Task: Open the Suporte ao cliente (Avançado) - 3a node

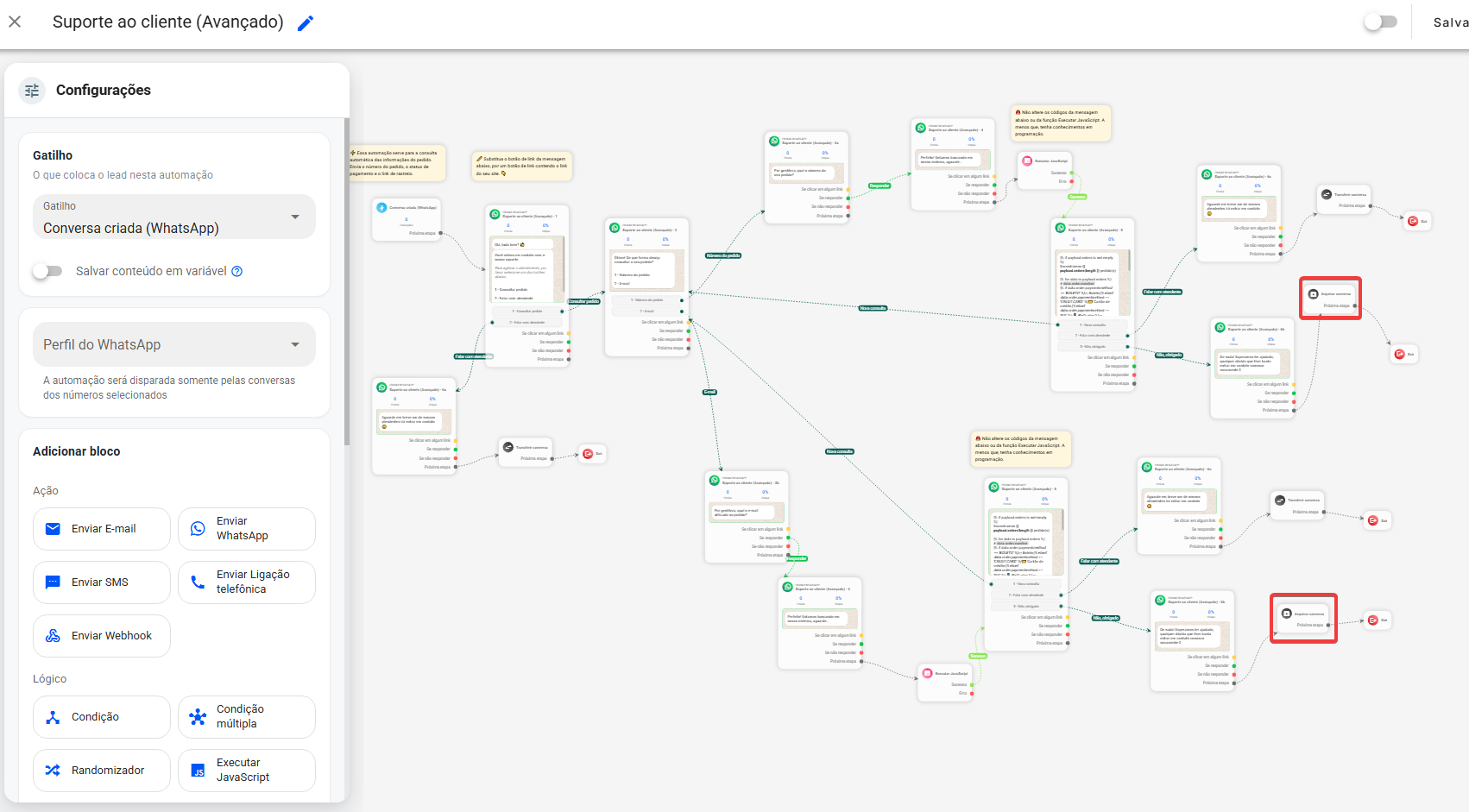Action: point(807,177)
